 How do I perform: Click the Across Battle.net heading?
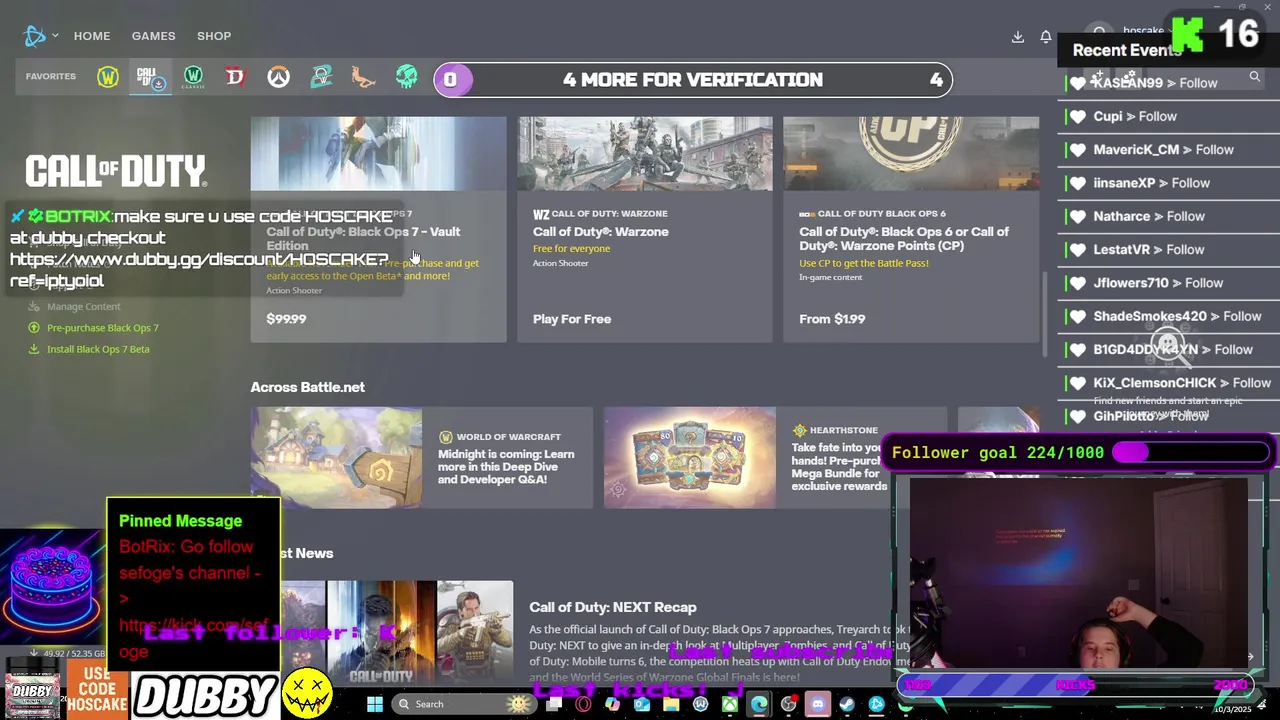click(x=307, y=387)
